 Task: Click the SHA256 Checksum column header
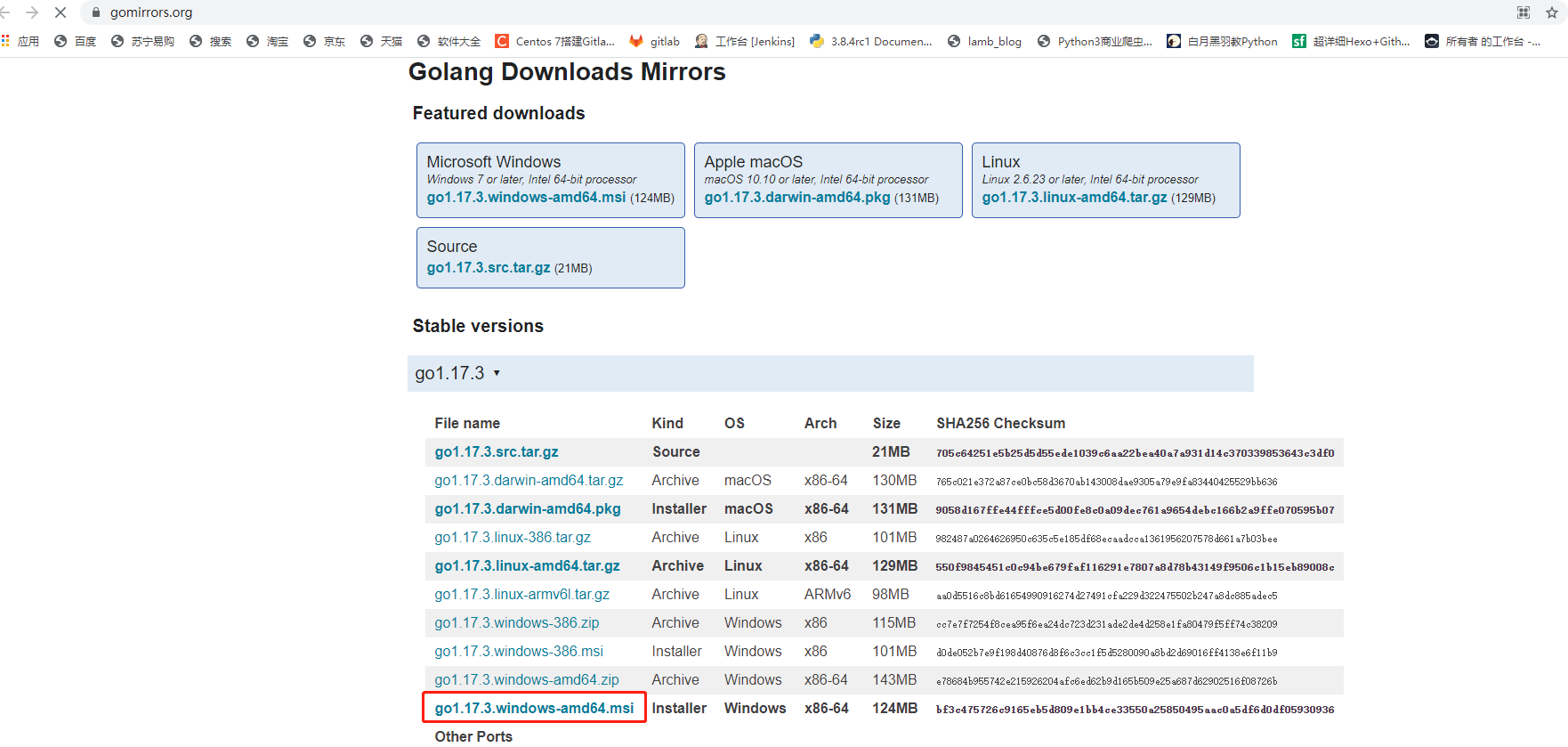(1000, 424)
